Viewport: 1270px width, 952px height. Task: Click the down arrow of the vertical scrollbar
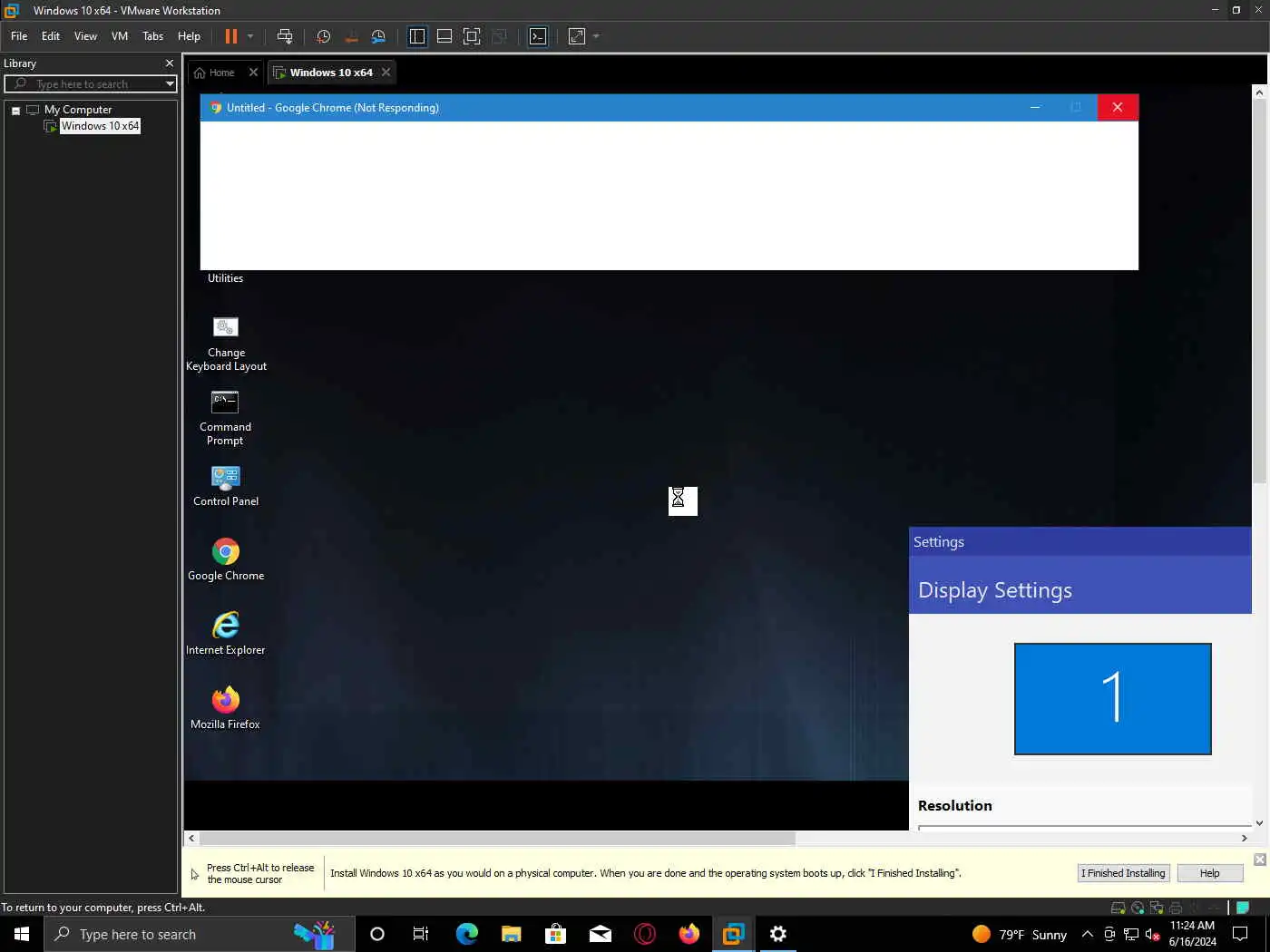(x=1259, y=823)
